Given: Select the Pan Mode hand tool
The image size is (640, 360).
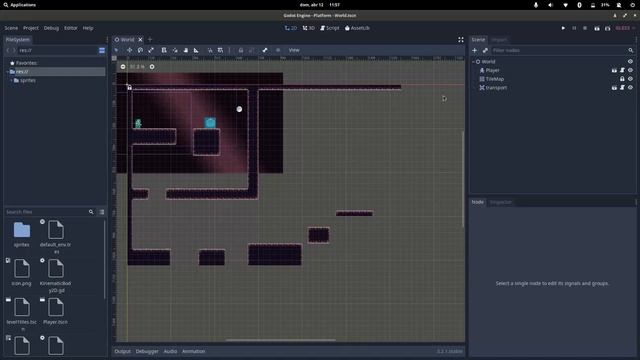Looking at the screenshot, I should coord(186,50).
